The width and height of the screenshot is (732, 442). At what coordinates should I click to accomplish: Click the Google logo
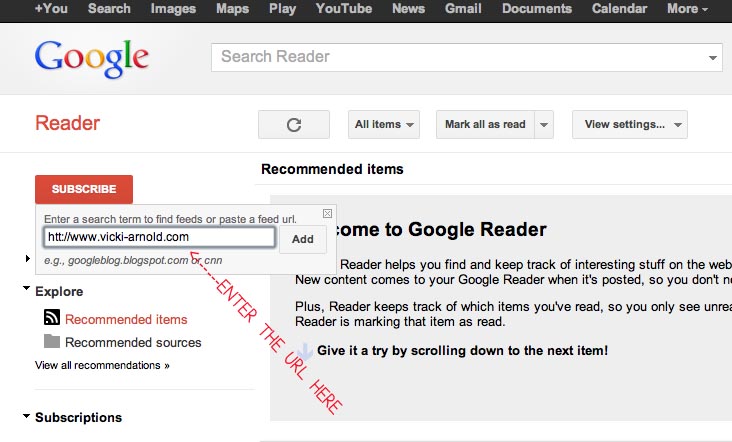tap(91, 60)
